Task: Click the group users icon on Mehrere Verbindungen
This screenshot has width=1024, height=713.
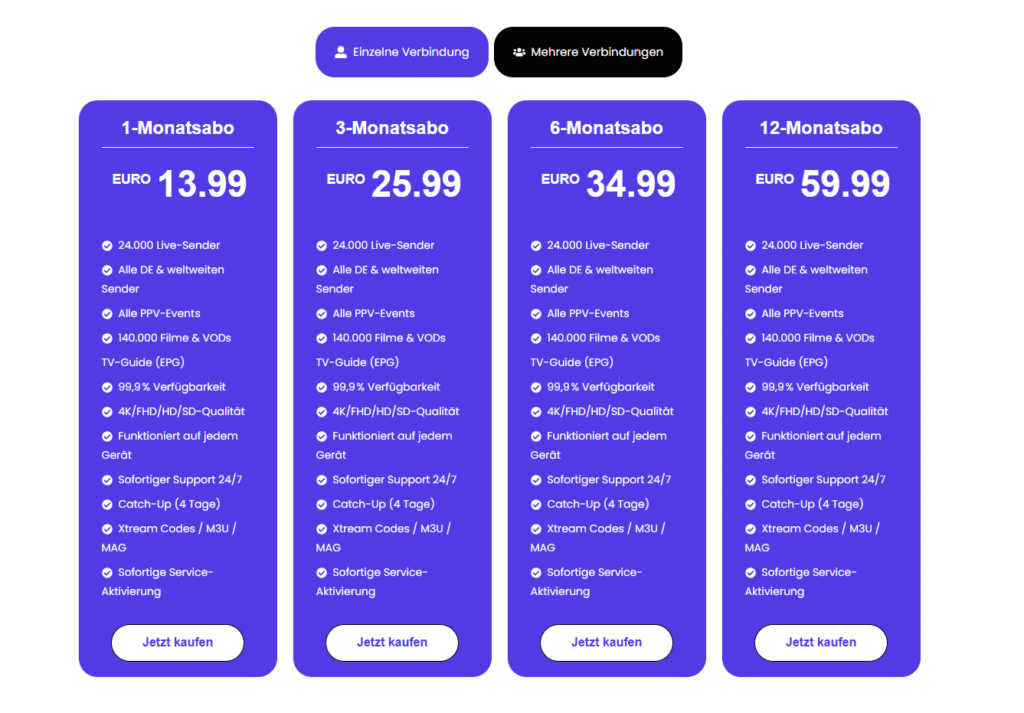Action: pos(519,52)
